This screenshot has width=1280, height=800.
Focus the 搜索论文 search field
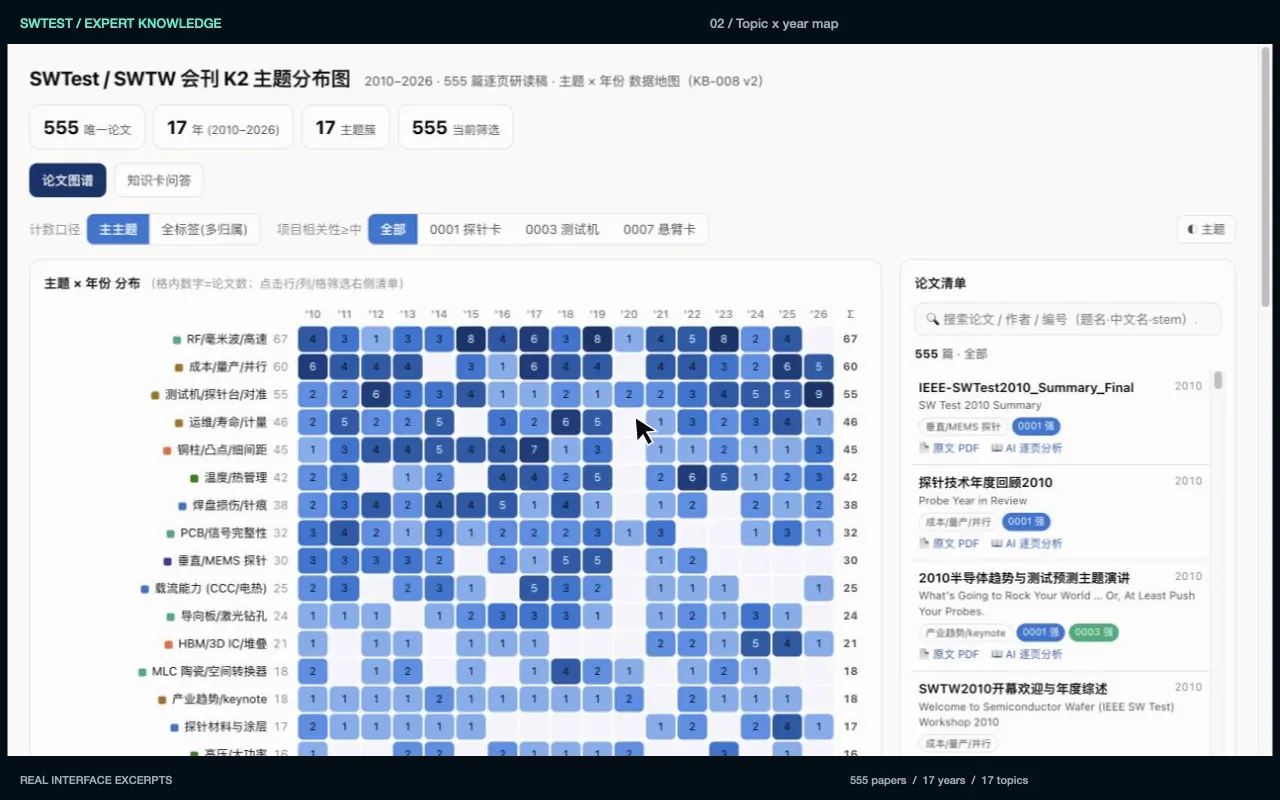tap(1068, 319)
